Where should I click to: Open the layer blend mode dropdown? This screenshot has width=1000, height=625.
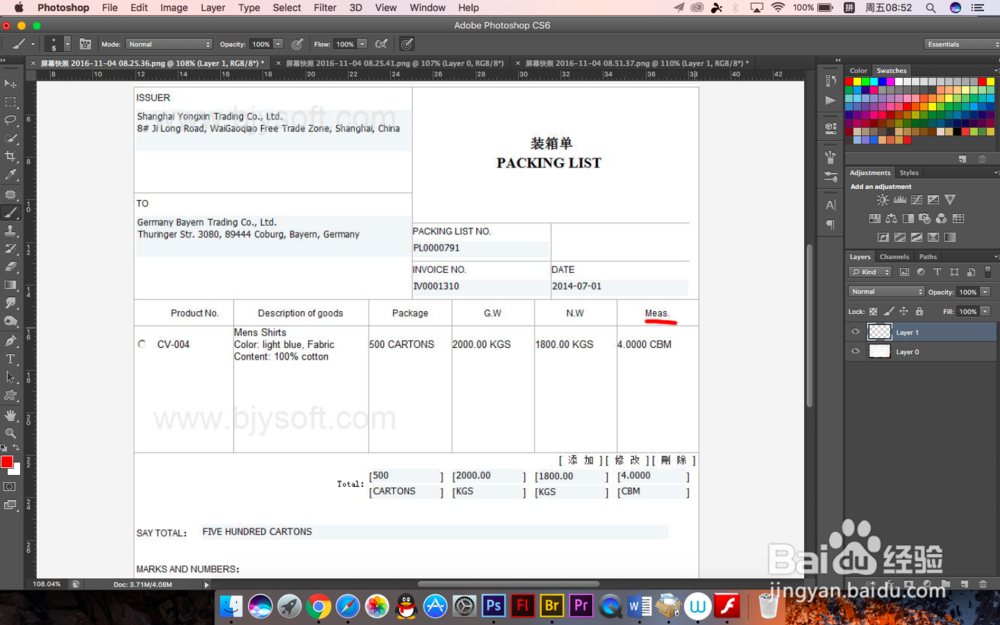tap(886, 291)
